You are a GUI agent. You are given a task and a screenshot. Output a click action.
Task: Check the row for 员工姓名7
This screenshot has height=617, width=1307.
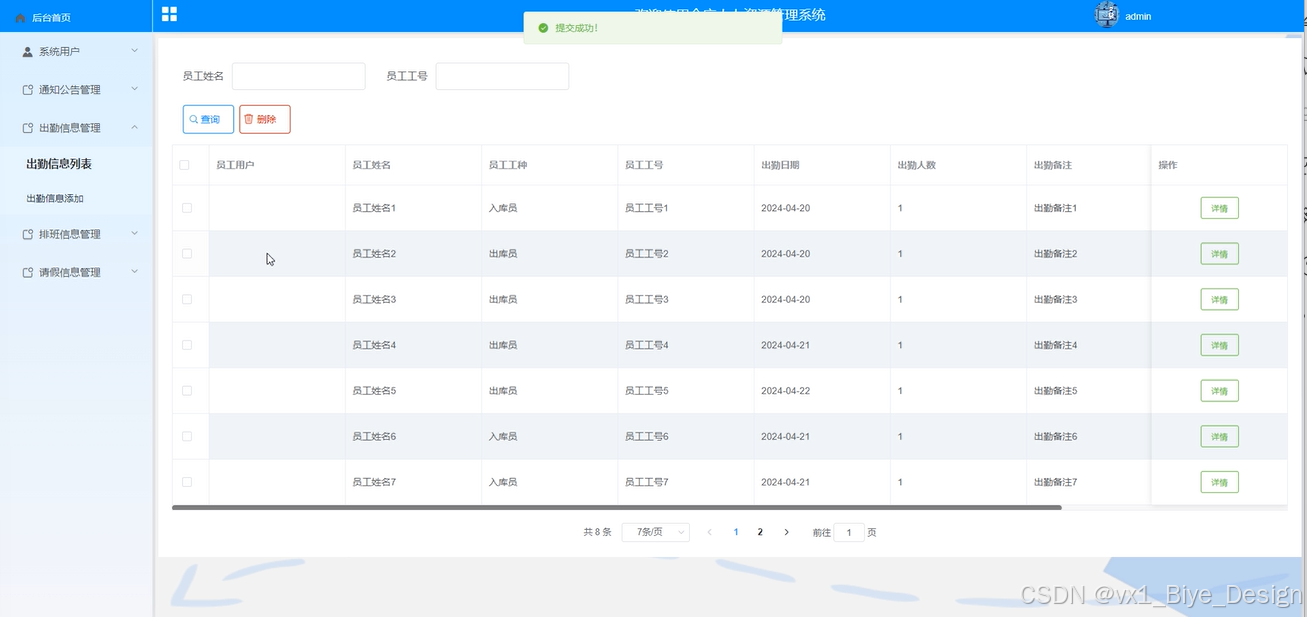[187, 482]
